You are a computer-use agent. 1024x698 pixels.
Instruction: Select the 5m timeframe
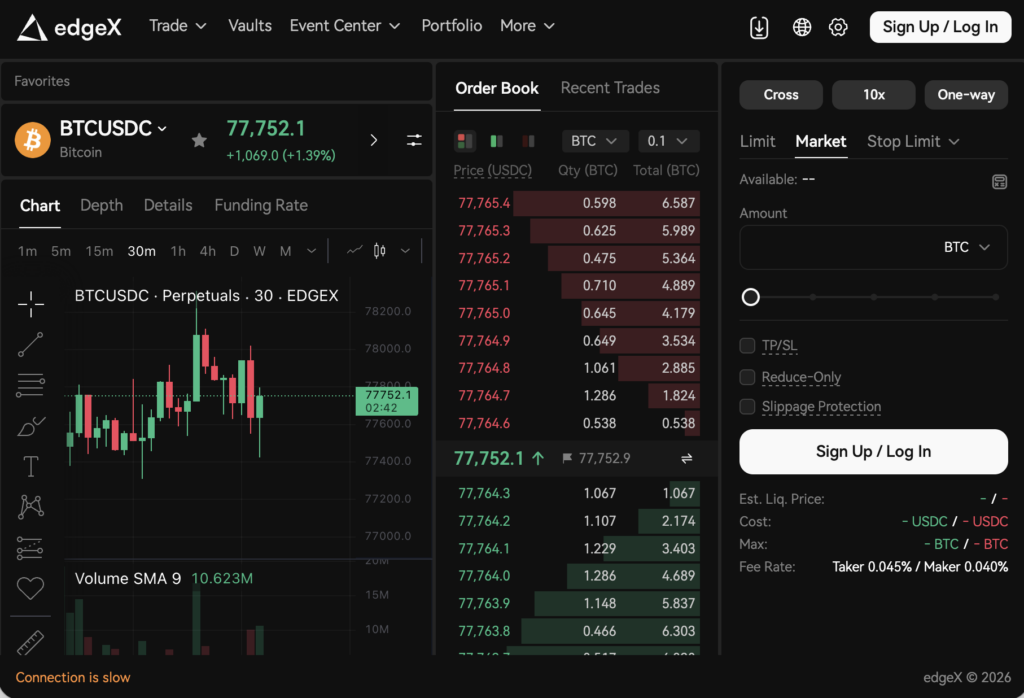click(61, 251)
